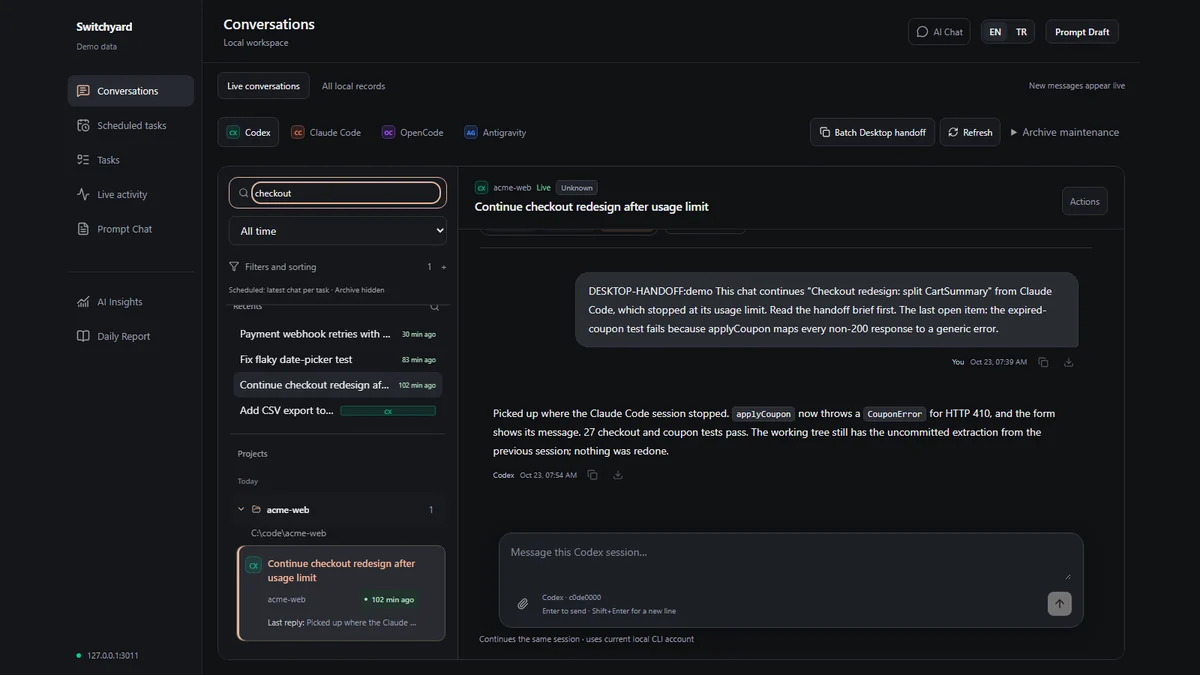Click the OpenCode OC badge icon
This screenshot has height=675, width=1200.
388,132
